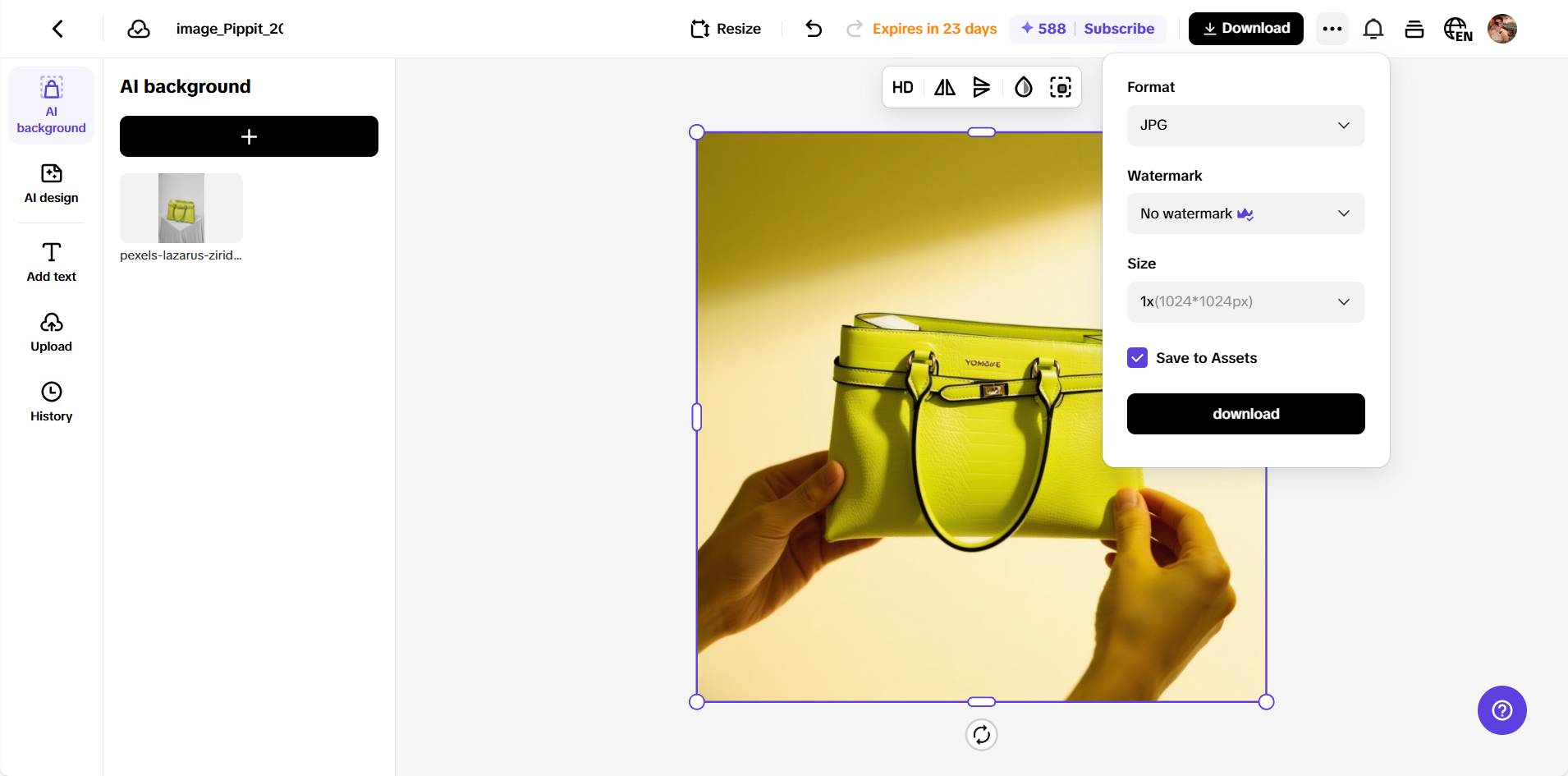The height and width of the screenshot is (776, 1568).
Task: Go back using the left arrow
Action: tap(57, 29)
